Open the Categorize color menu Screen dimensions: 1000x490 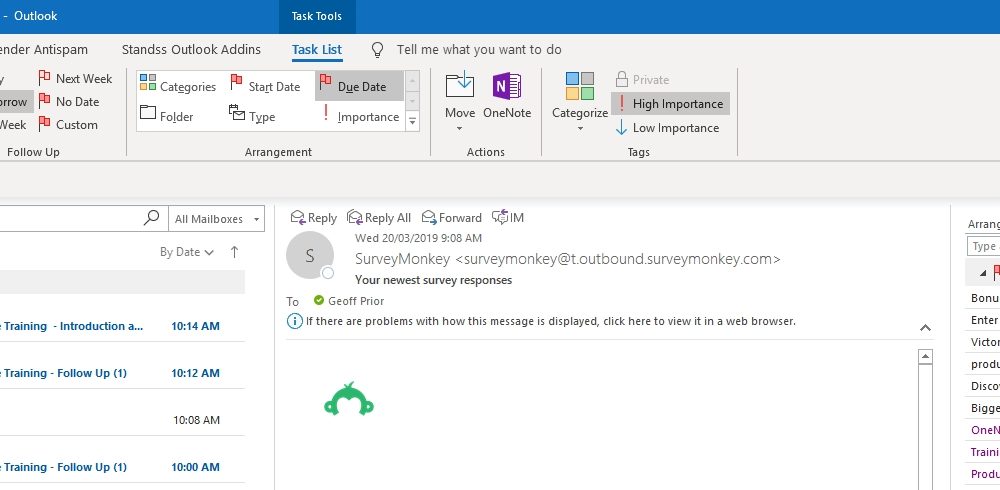pos(580,102)
